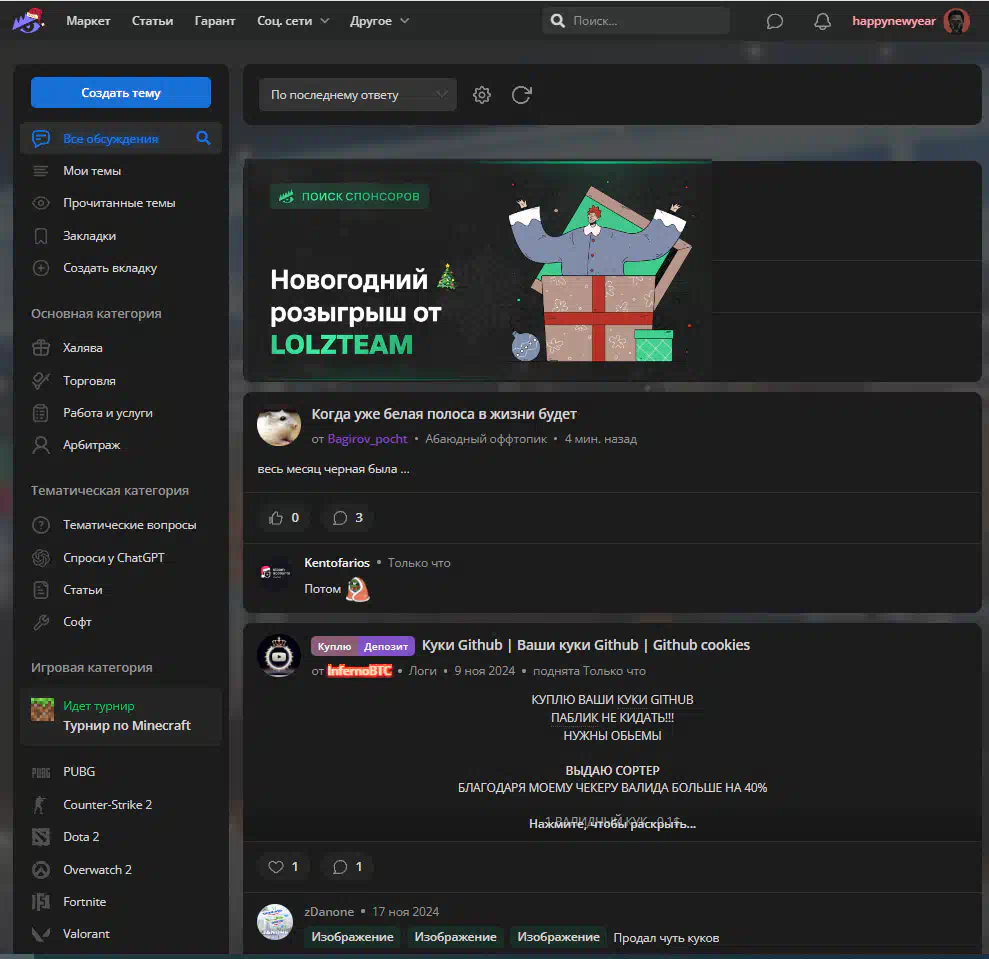The width and height of the screenshot is (989, 959).
Task: Open the Статьи item in top navigation
Action: coord(152,21)
